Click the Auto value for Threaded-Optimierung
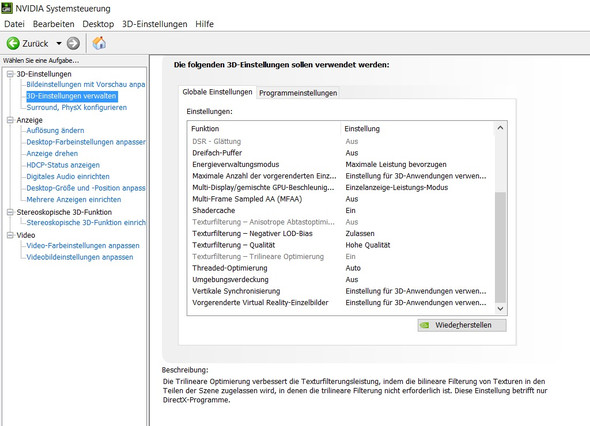The image size is (590, 426). (353, 268)
